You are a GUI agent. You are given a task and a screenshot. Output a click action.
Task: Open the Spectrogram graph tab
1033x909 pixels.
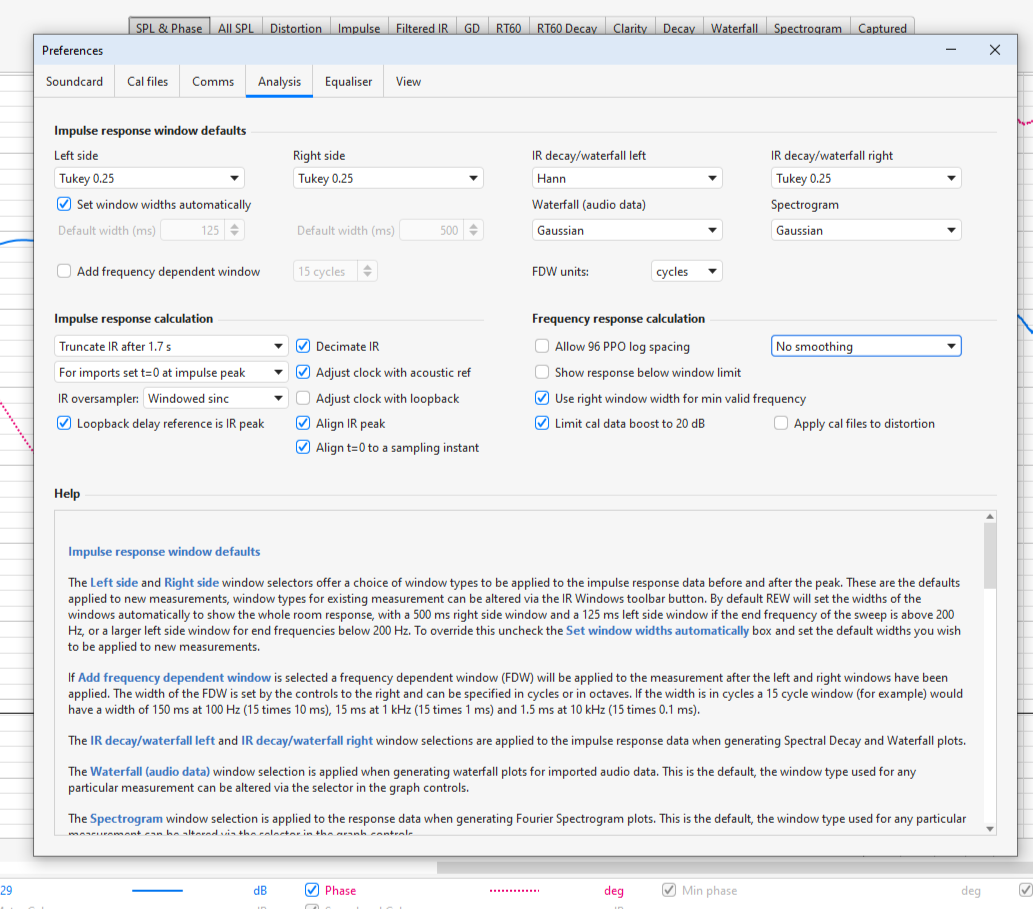pos(808,28)
